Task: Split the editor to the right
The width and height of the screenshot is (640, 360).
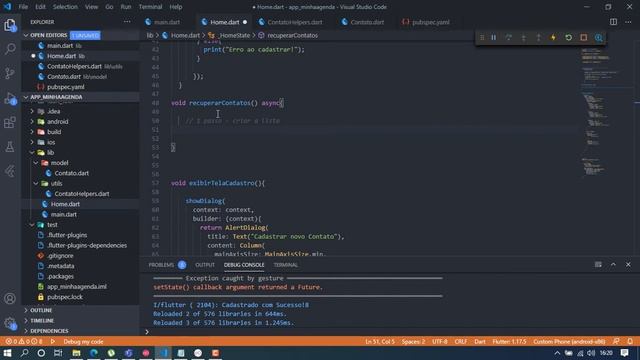Action: [613, 22]
